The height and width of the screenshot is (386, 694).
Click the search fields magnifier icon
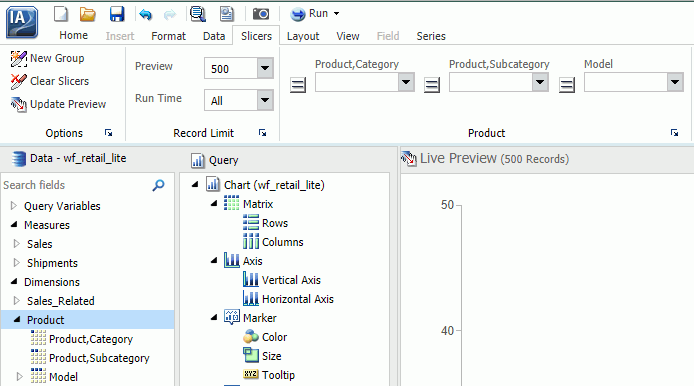coord(158,185)
